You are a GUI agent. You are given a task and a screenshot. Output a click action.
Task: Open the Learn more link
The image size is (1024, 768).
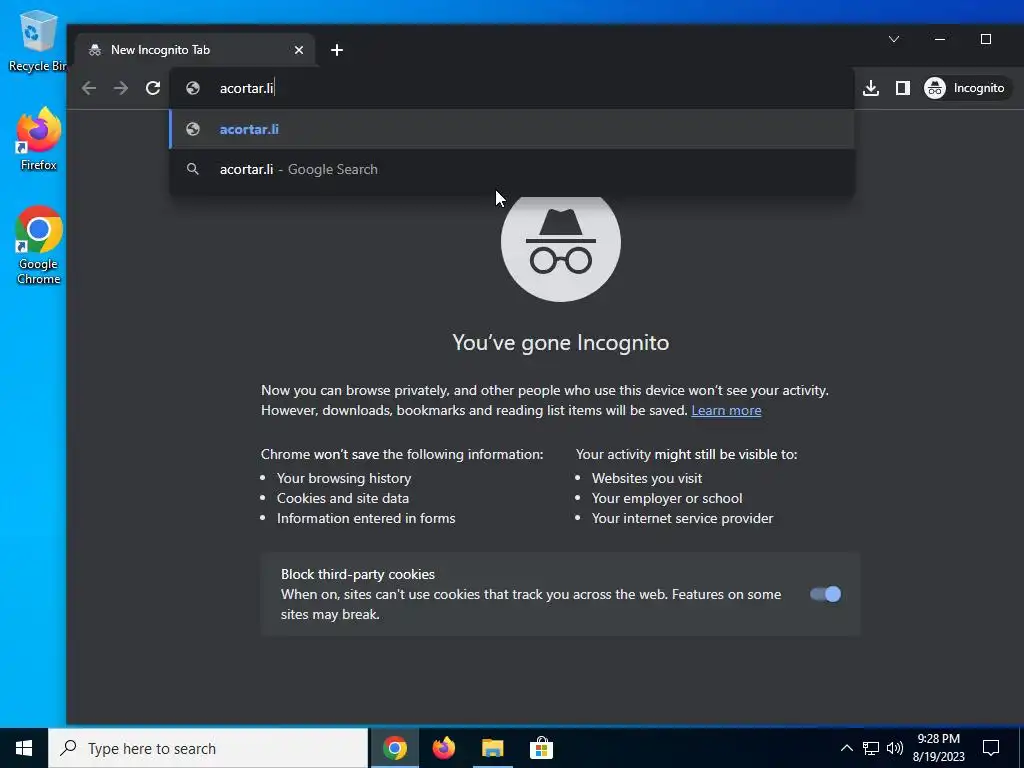(726, 410)
